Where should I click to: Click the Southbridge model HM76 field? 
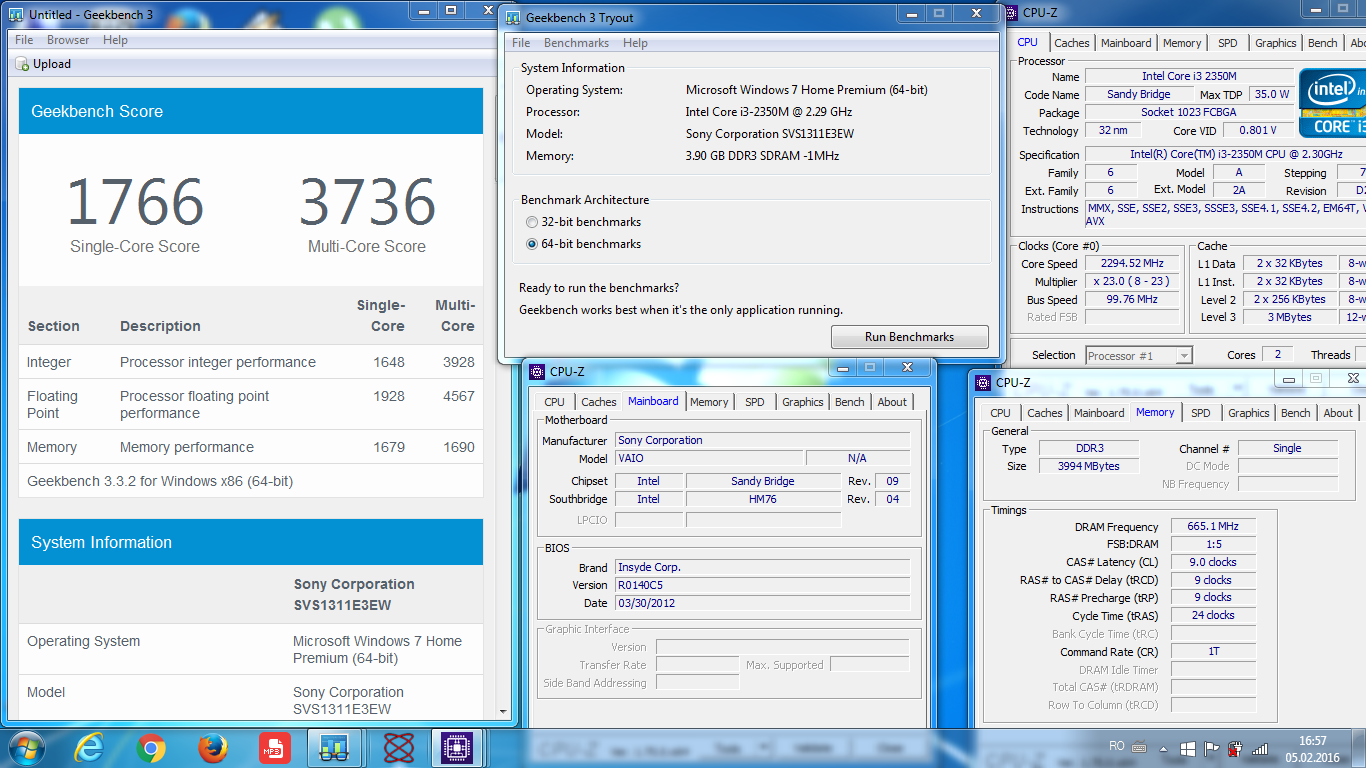click(763, 499)
